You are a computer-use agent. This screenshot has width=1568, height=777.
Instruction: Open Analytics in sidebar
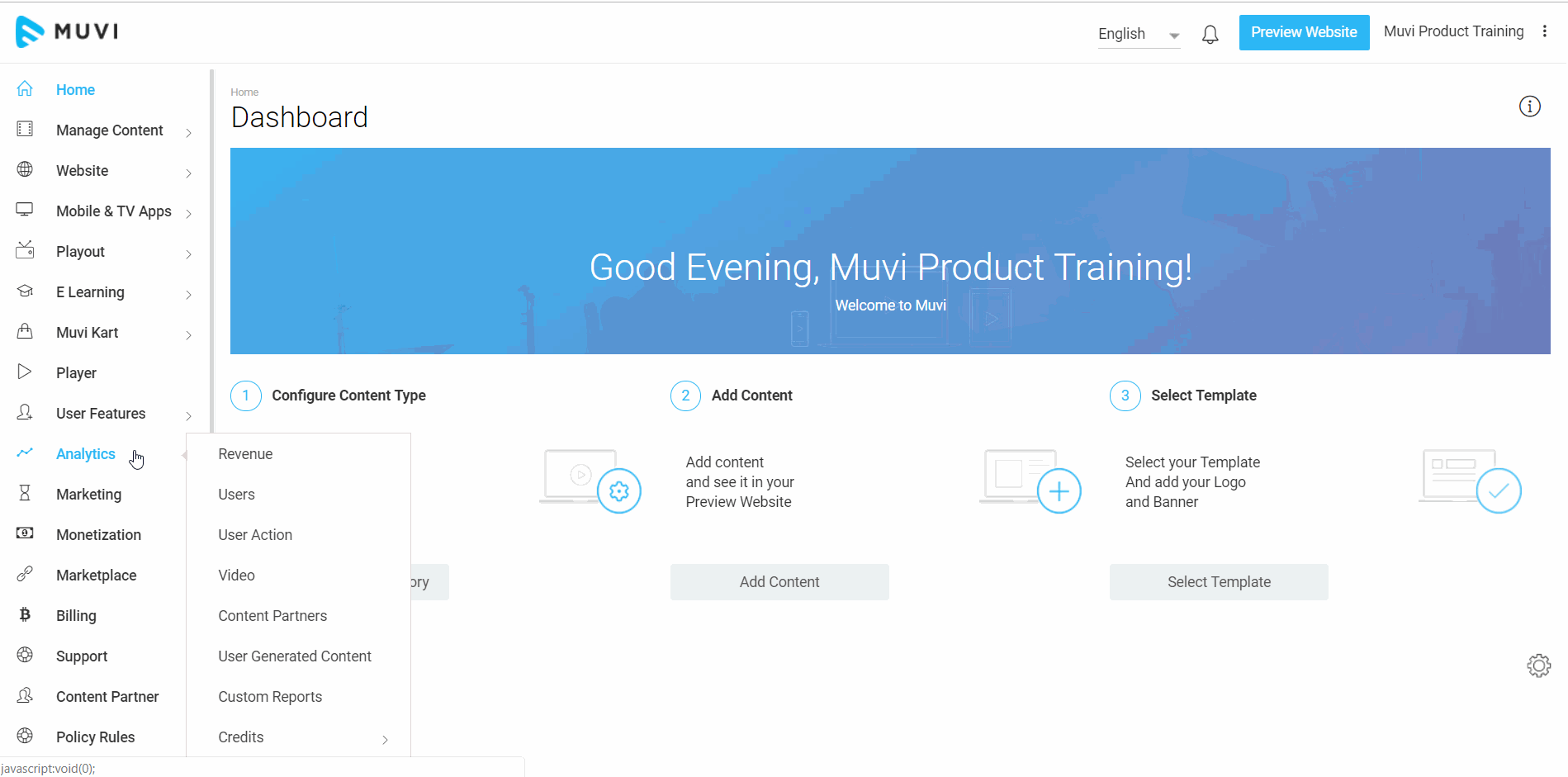[x=86, y=454]
